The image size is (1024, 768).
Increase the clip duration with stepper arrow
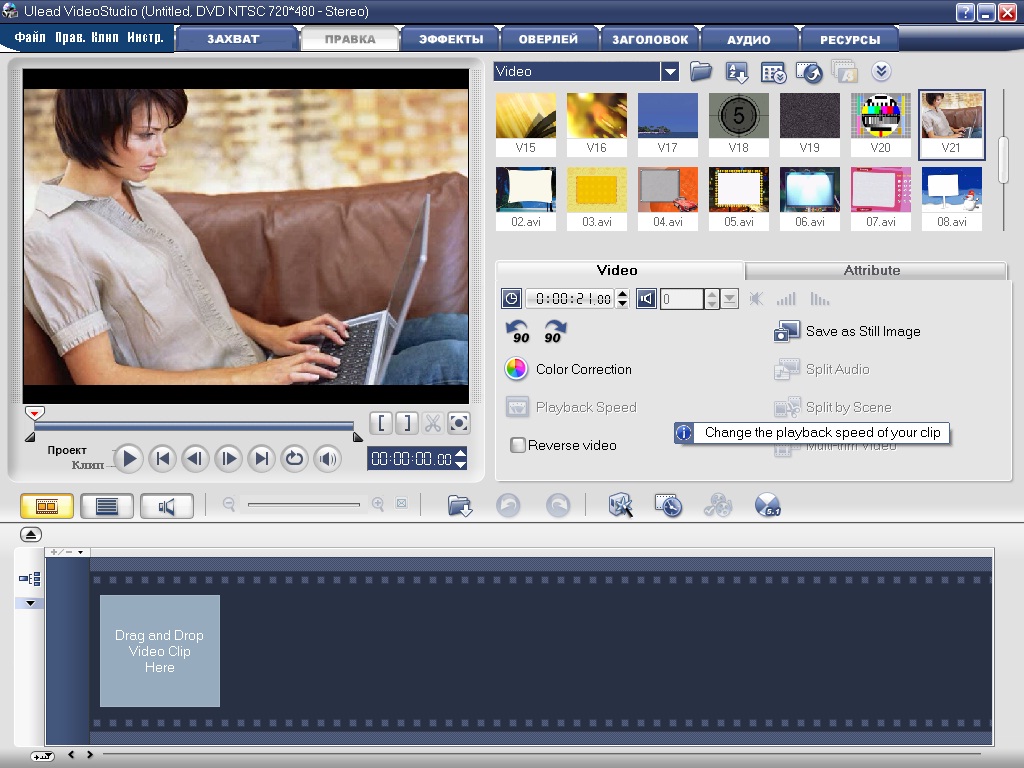[x=623, y=294]
